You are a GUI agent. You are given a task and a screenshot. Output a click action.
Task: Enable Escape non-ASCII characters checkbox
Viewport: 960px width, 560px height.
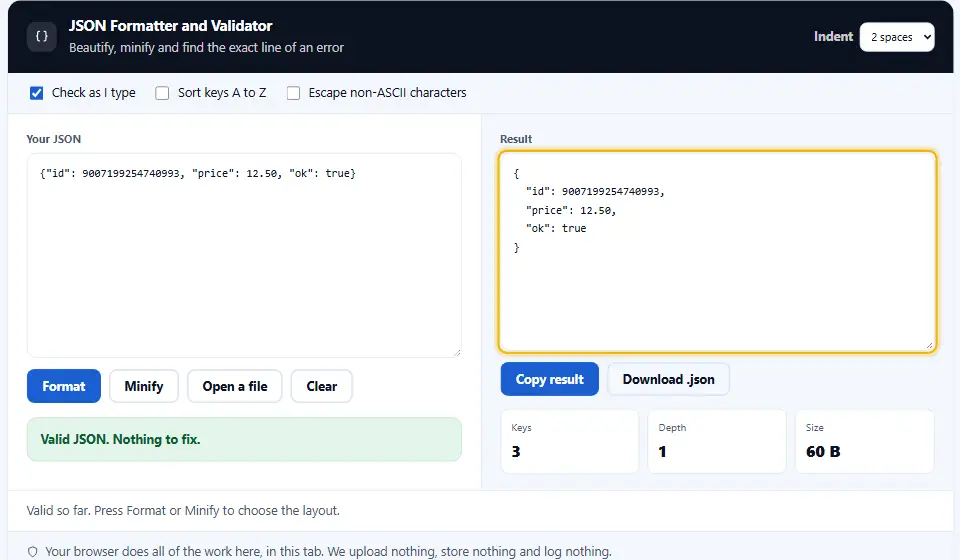294,93
